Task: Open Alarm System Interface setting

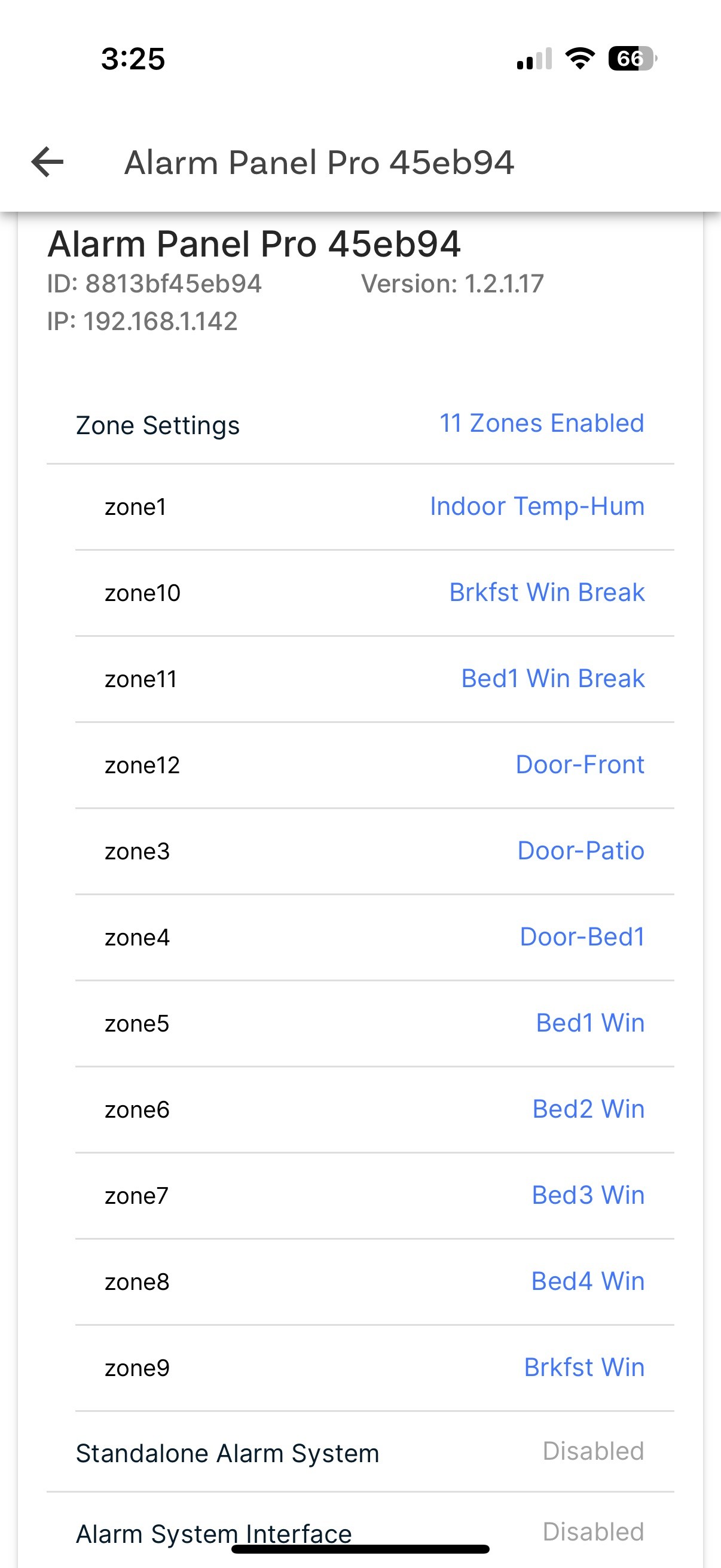Action: click(360, 1532)
